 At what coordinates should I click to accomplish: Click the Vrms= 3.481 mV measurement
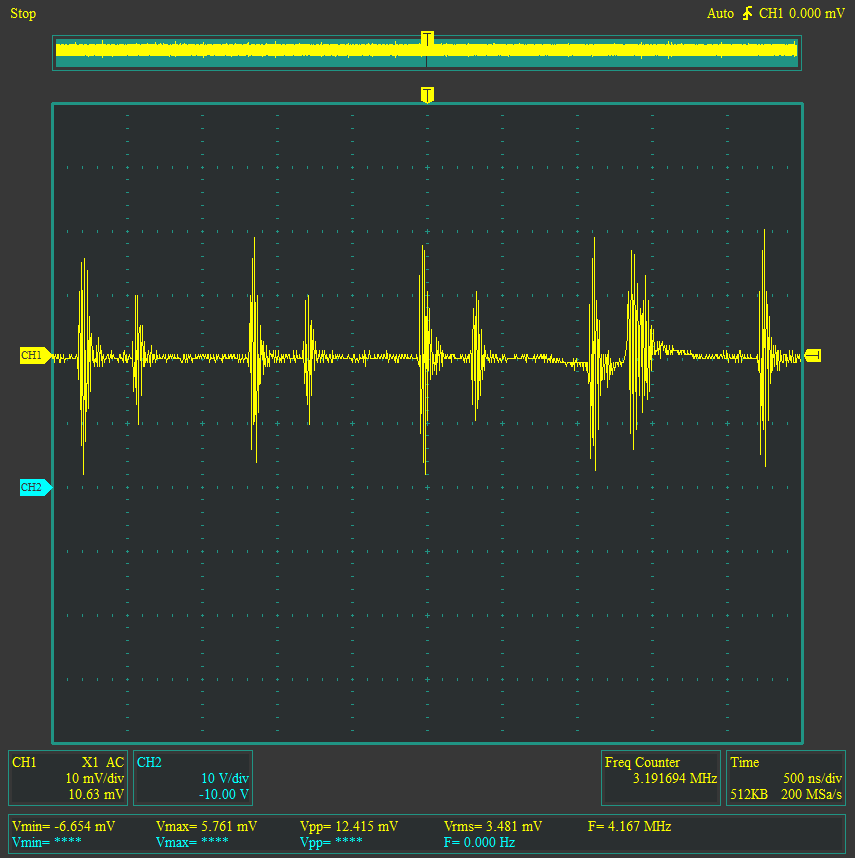(493, 826)
